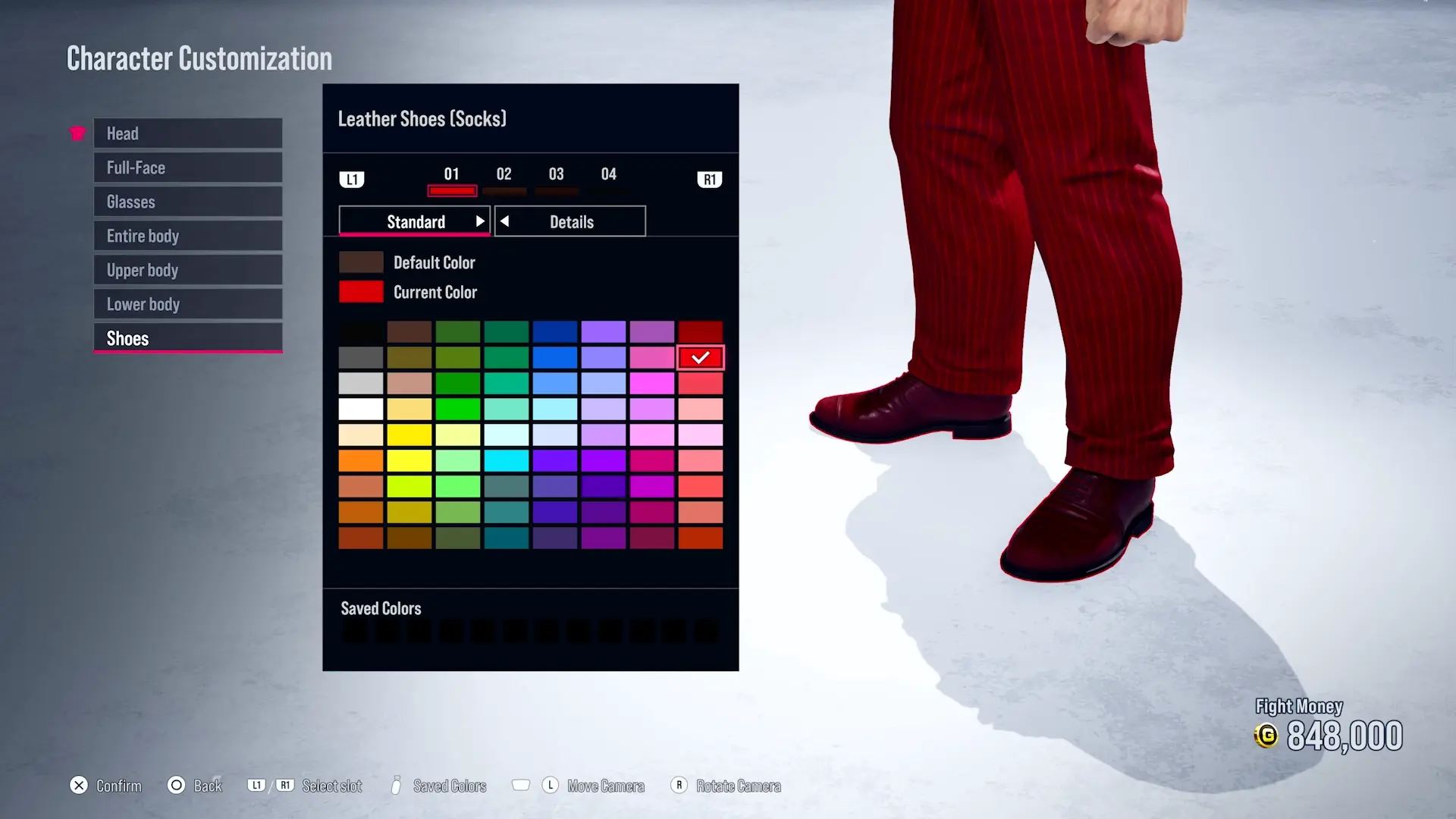Click the right arrow on Standard
The width and height of the screenshot is (1456, 819).
coord(479,221)
